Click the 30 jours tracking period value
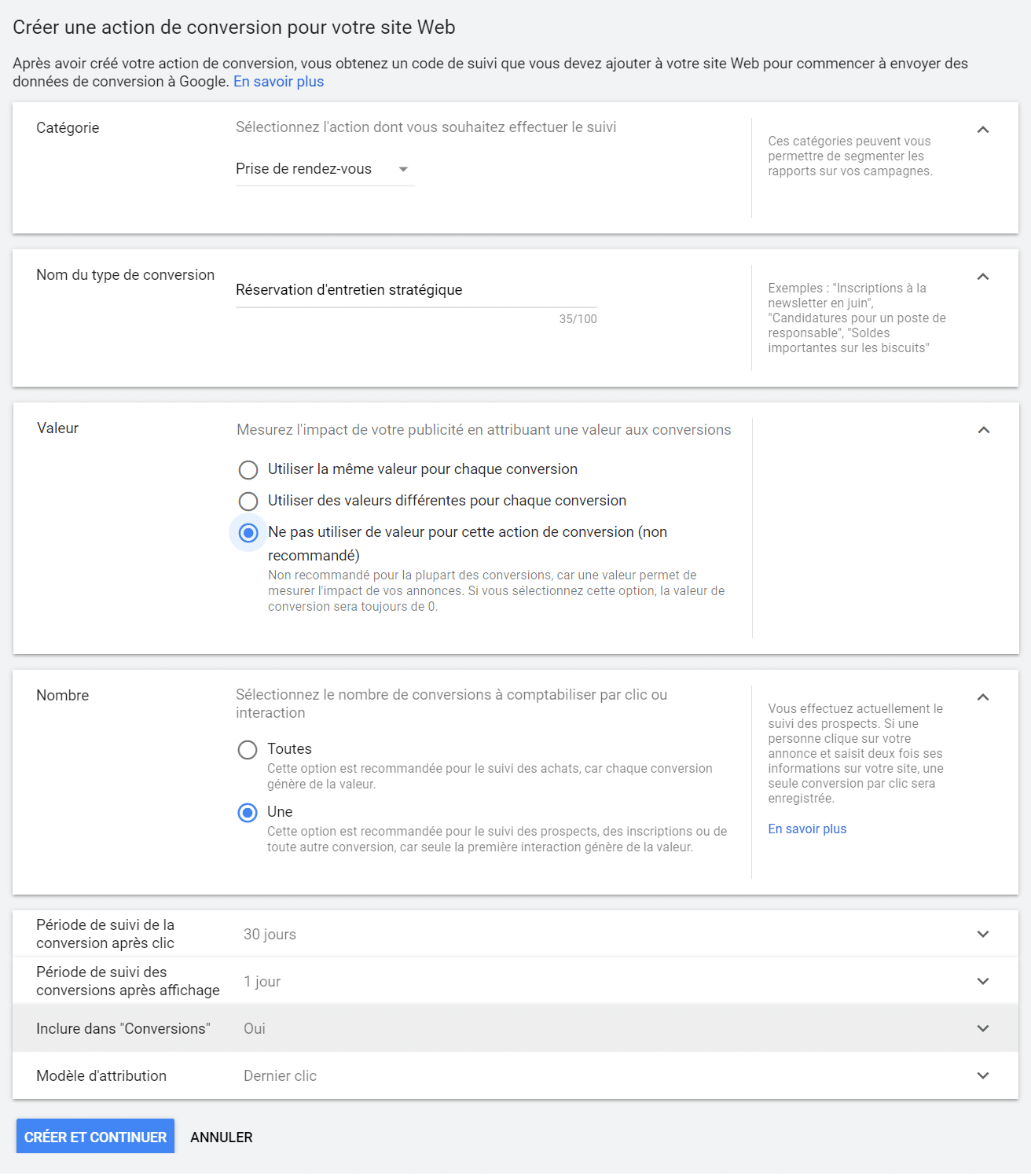Viewport: 1031px width, 1176px height. pyautogui.click(x=270, y=935)
